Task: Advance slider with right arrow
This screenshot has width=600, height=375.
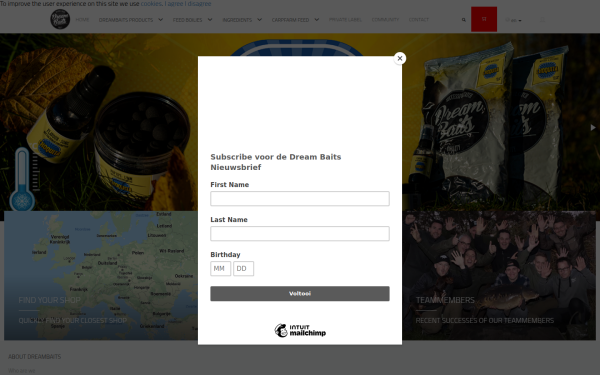Action: coord(593,127)
